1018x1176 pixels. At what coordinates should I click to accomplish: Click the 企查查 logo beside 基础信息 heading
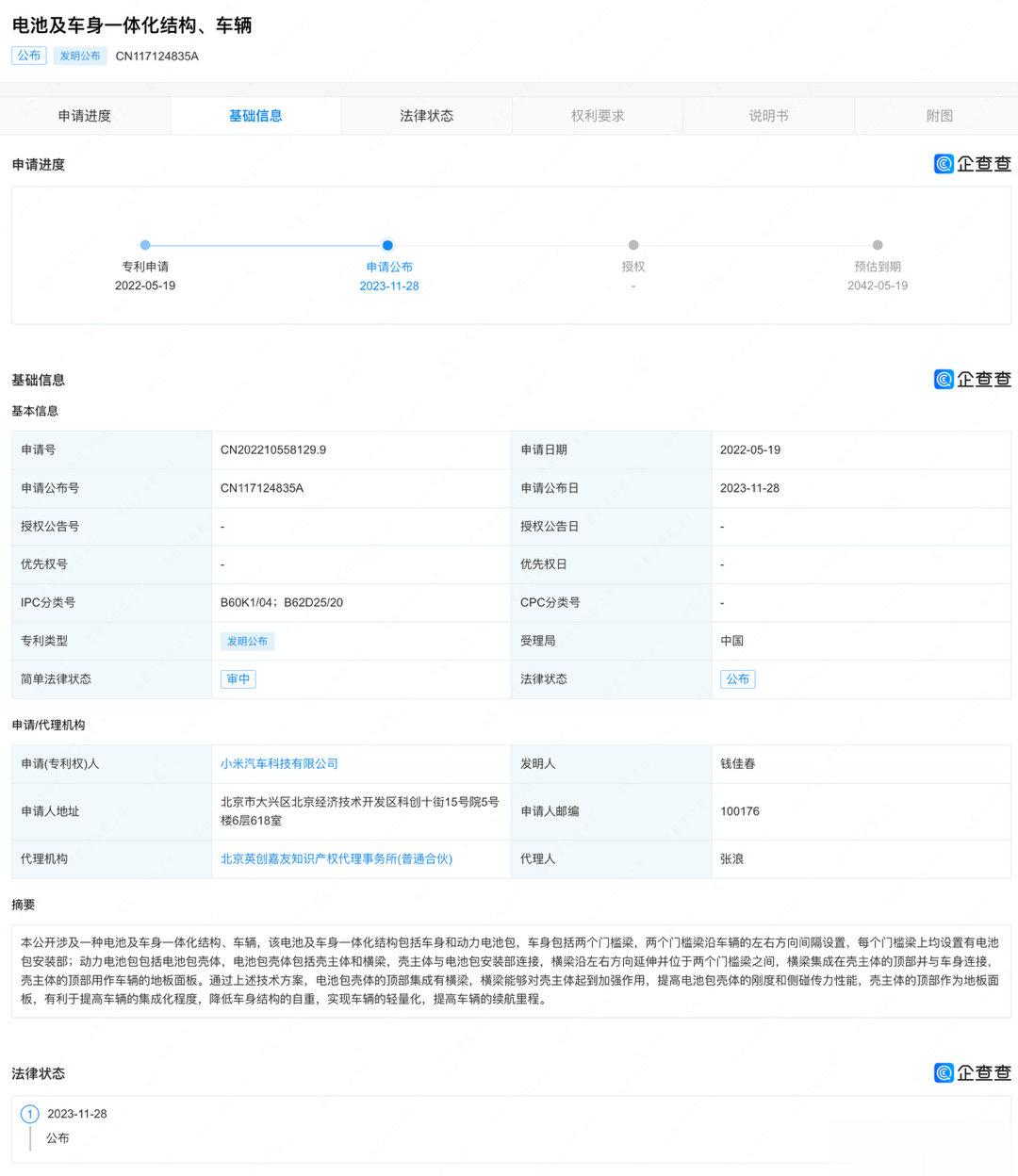click(x=972, y=380)
